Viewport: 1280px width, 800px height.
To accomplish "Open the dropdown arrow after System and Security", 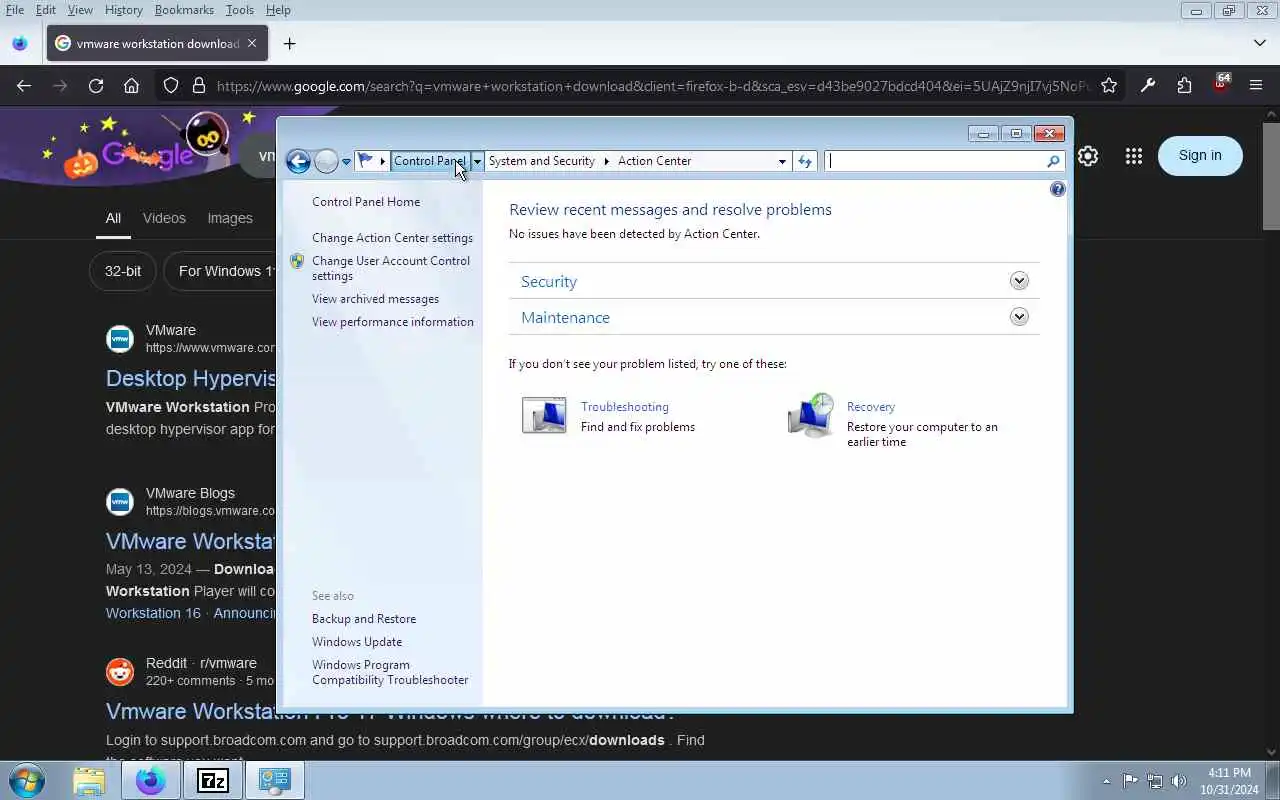I will pos(606,161).
